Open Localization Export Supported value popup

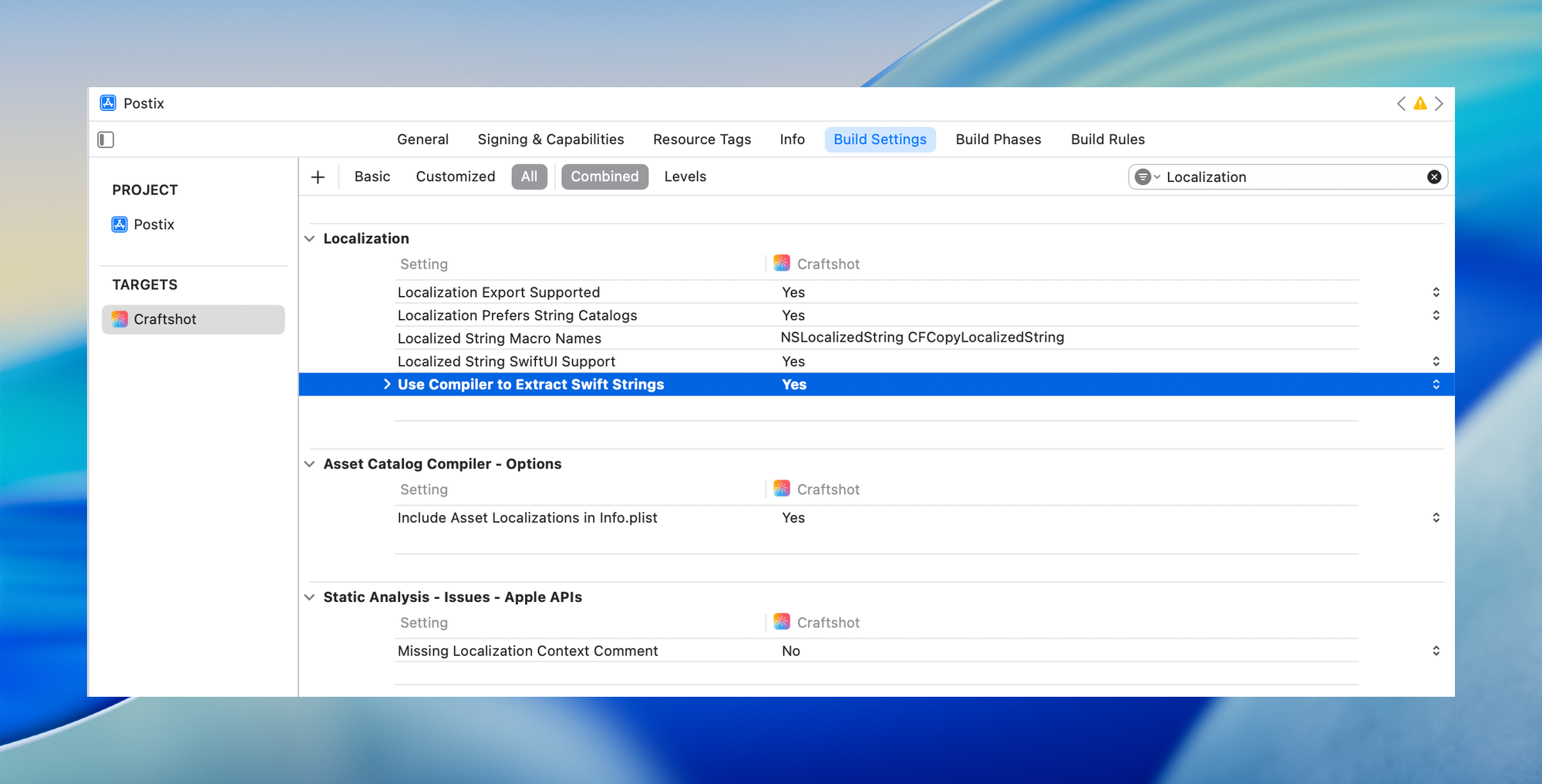1436,292
